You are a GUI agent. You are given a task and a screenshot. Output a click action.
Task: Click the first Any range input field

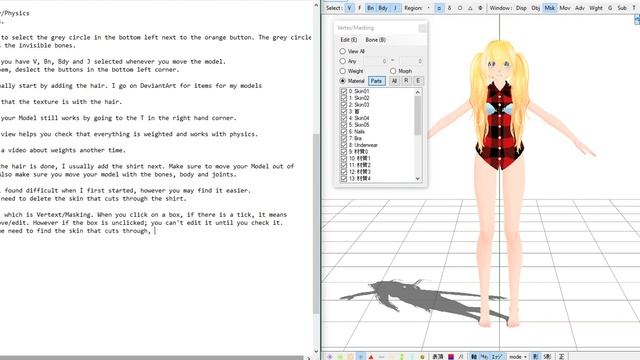[375, 61]
